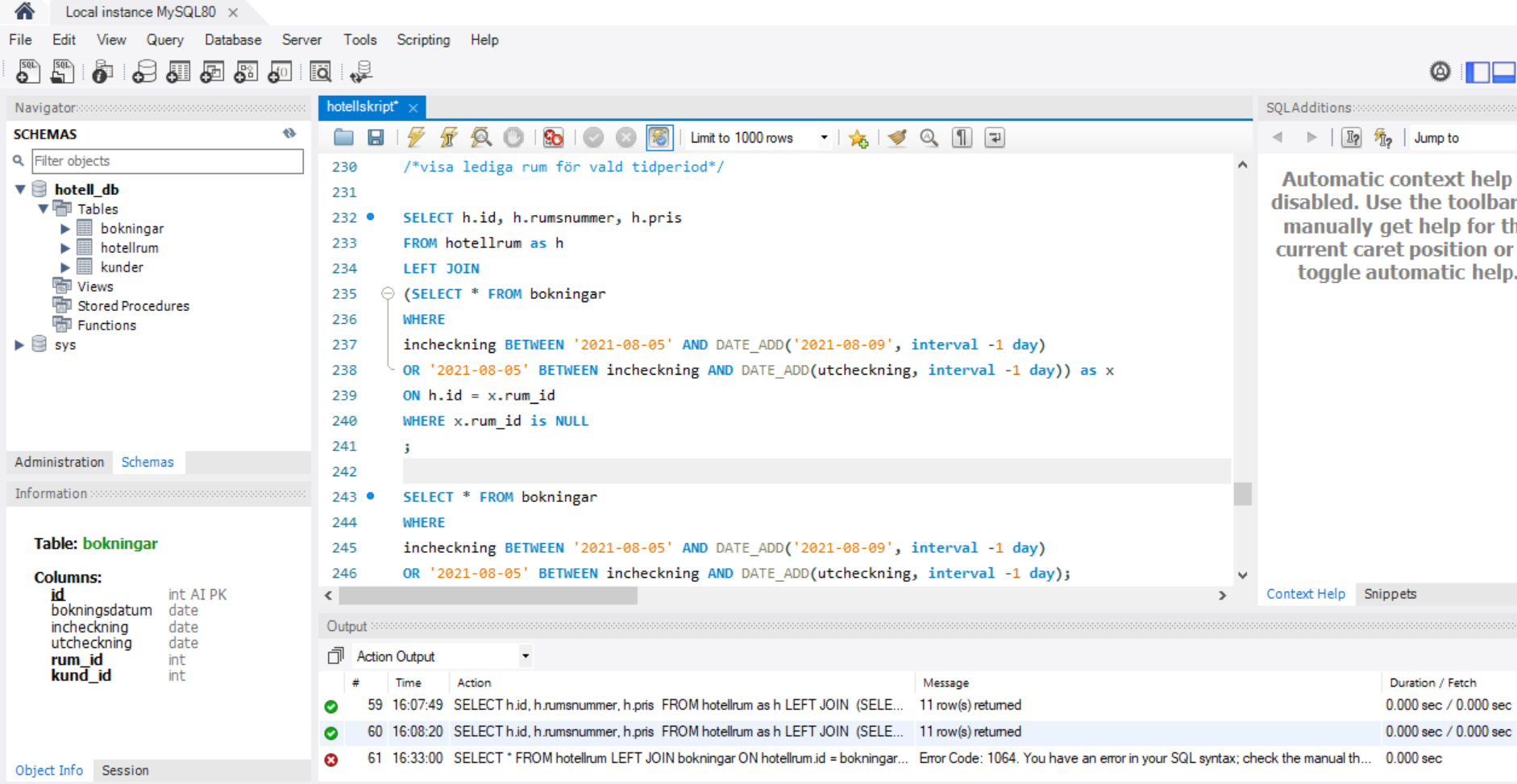1517x784 pixels.
Task: Expand the bokningar table
Action: tap(65, 229)
